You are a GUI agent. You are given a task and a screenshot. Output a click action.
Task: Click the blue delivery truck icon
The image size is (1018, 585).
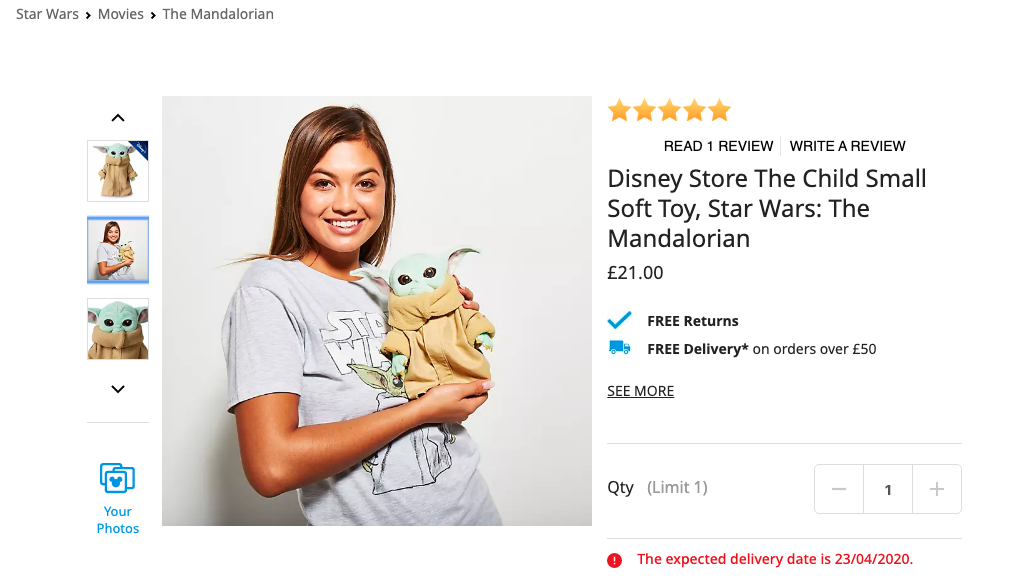(x=620, y=348)
